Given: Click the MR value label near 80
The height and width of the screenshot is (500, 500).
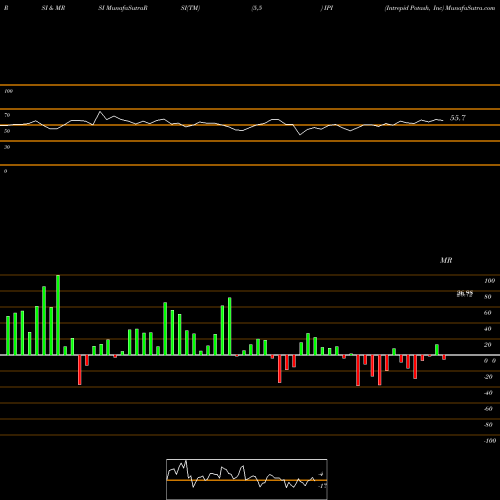Looking at the screenshot, I should click(465, 294).
